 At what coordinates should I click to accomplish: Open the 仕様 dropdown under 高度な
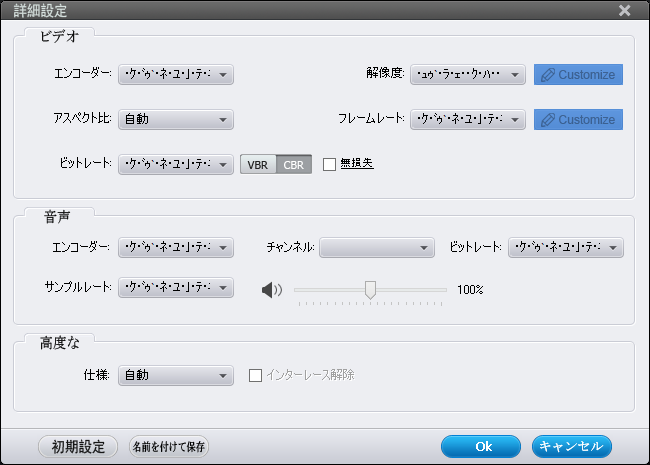coord(175,376)
